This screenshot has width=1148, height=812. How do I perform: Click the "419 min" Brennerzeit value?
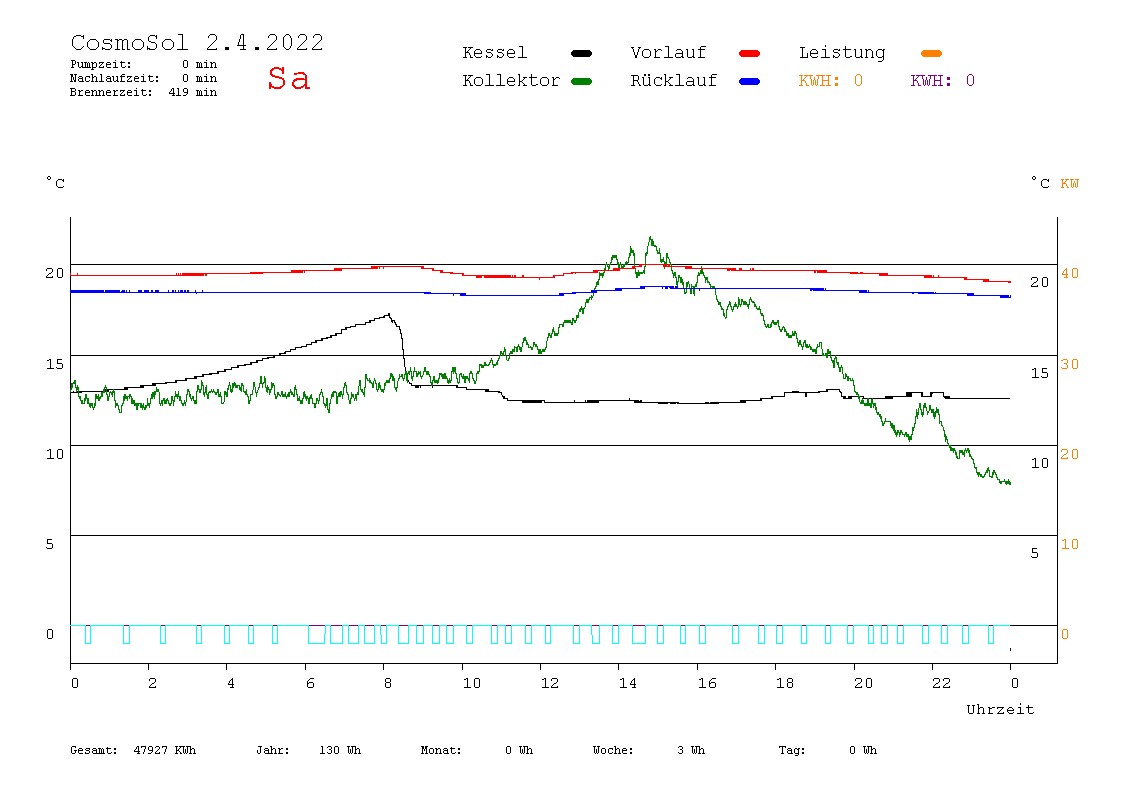click(x=193, y=92)
